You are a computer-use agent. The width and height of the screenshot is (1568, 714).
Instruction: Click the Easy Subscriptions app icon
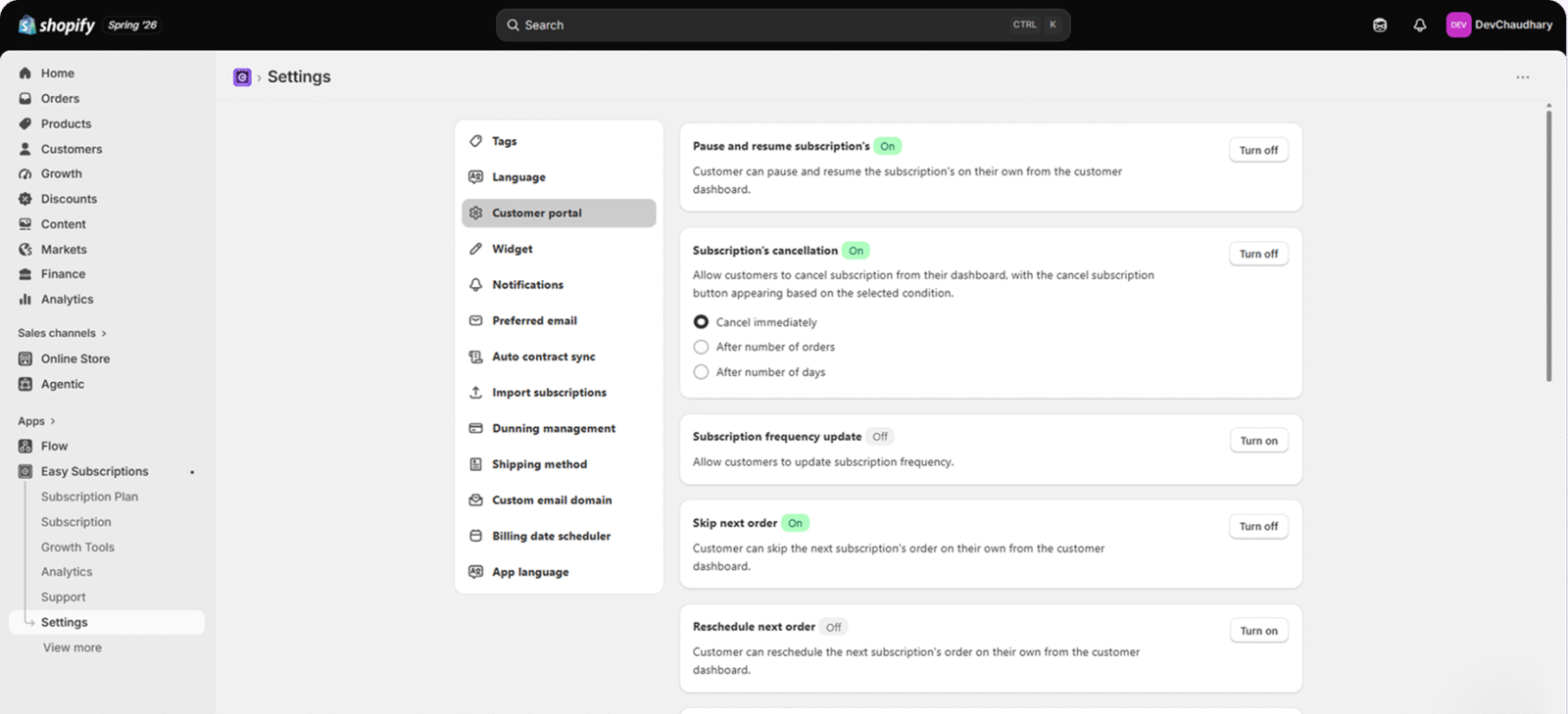[25, 472]
